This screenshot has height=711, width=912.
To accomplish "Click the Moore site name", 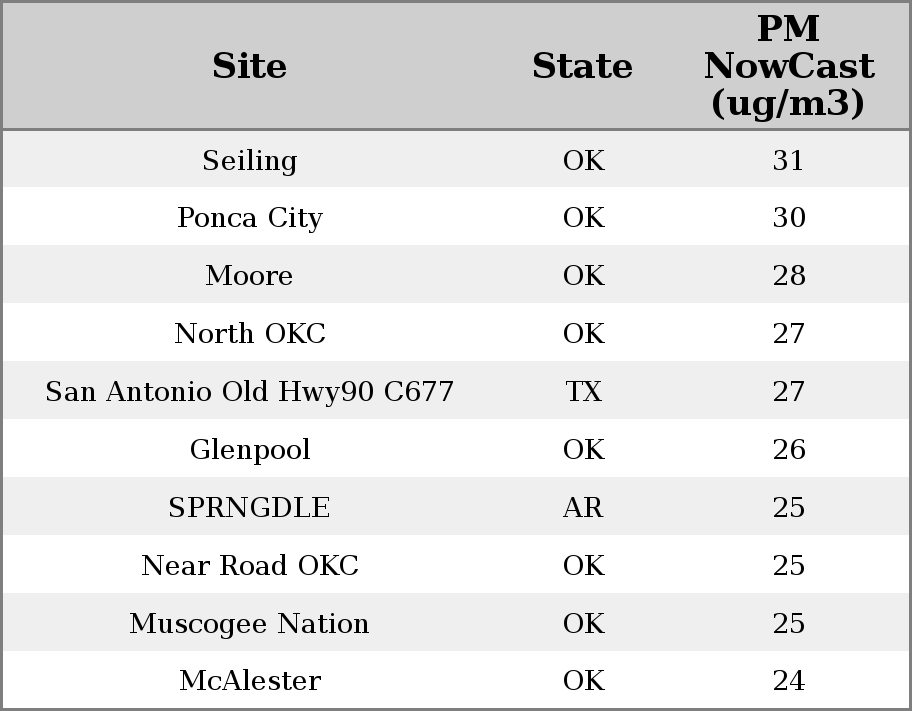I will (x=249, y=276).
